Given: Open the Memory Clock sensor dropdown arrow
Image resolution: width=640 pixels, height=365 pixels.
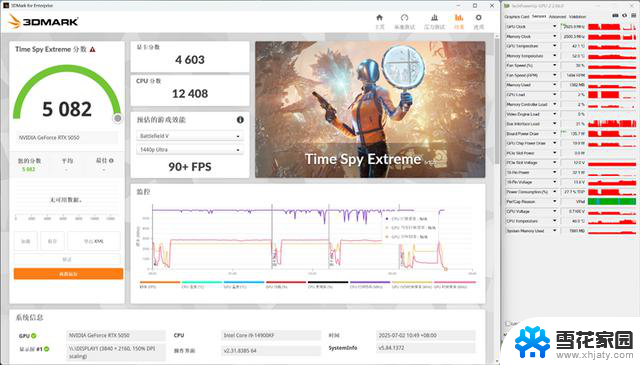Looking at the screenshot, I should point(554,36).
